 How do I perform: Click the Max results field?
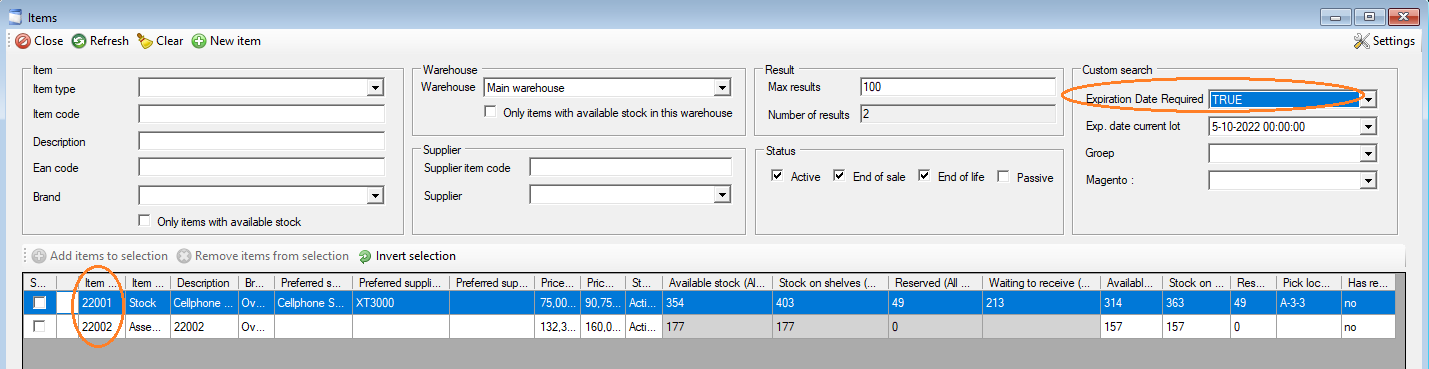tap(957, 87)
